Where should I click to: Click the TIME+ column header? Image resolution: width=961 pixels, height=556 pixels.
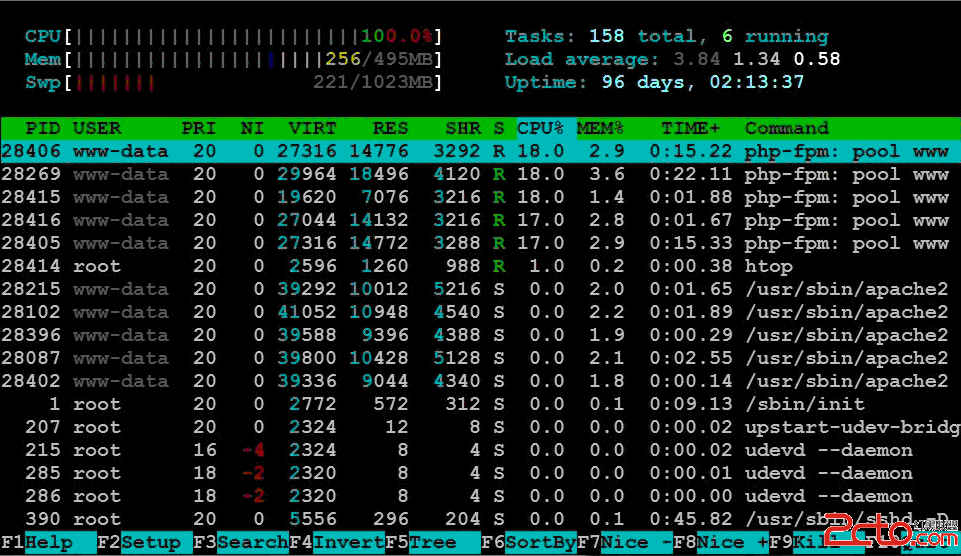tap(690, 128)
